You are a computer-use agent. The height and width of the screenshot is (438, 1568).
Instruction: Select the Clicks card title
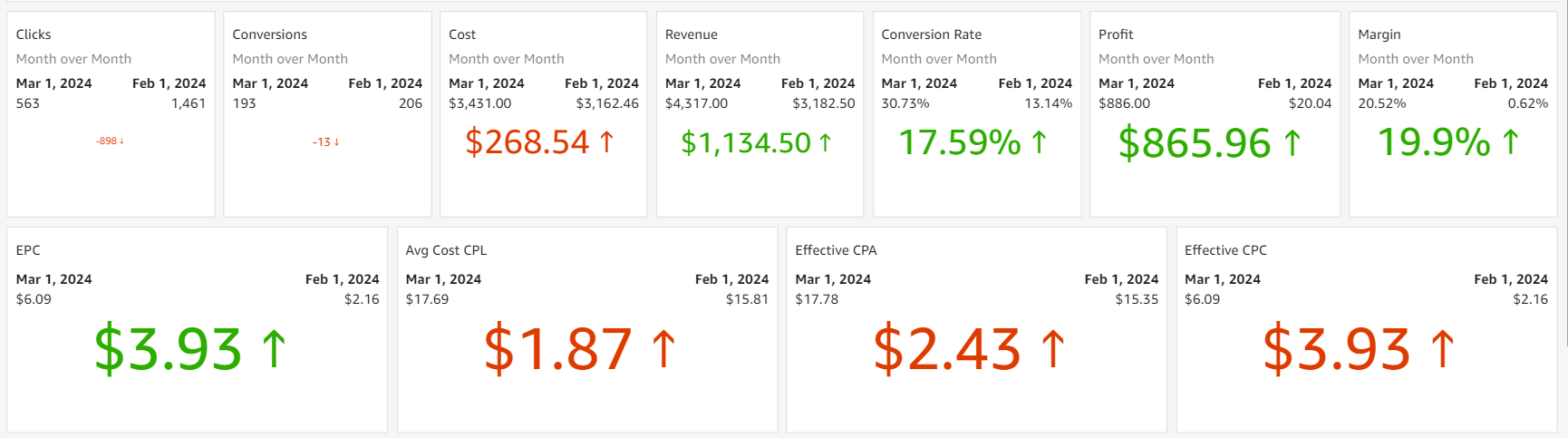point(34,34)
